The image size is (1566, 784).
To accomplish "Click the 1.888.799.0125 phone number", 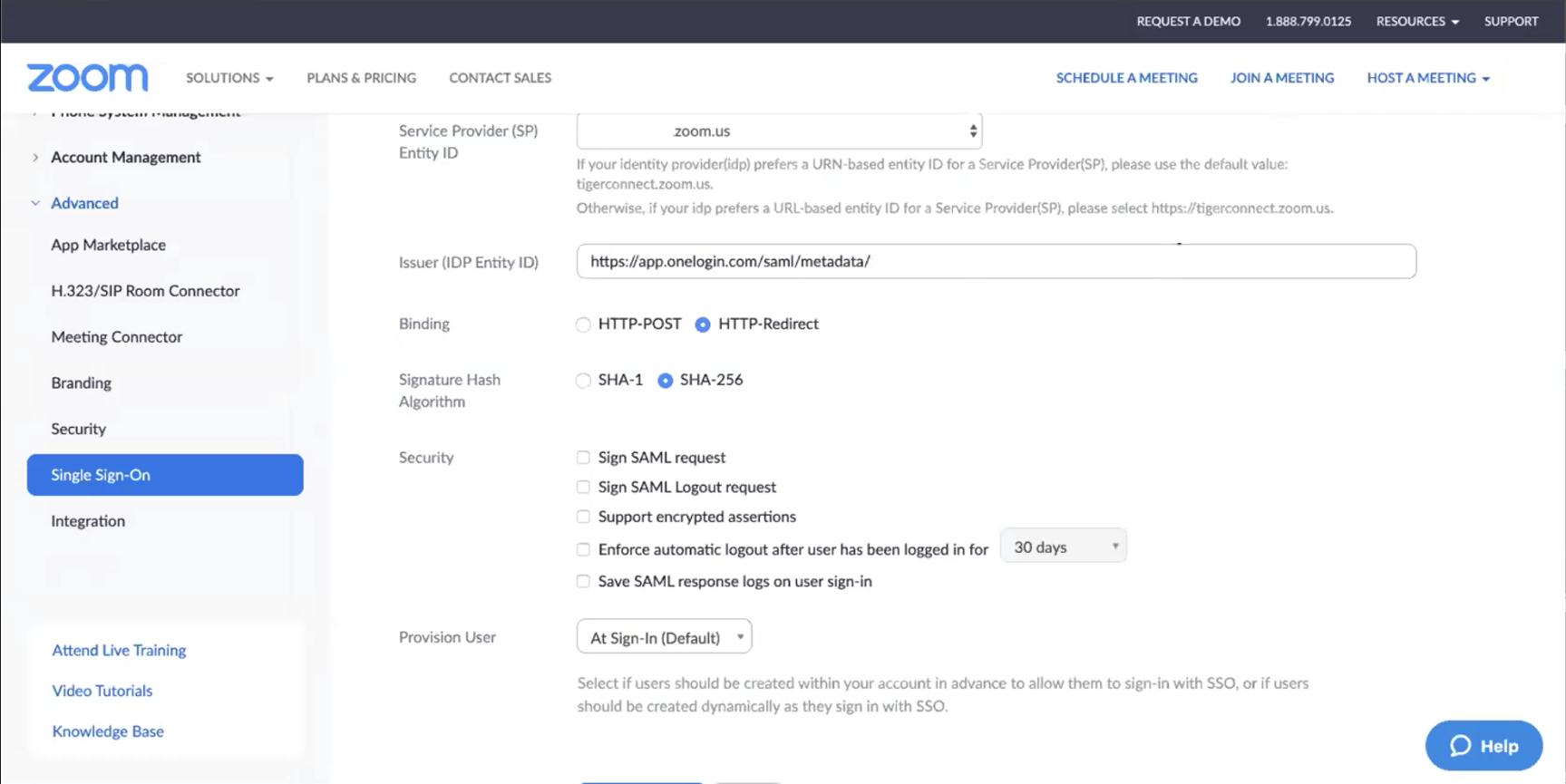I will [x=1308, y=21].
